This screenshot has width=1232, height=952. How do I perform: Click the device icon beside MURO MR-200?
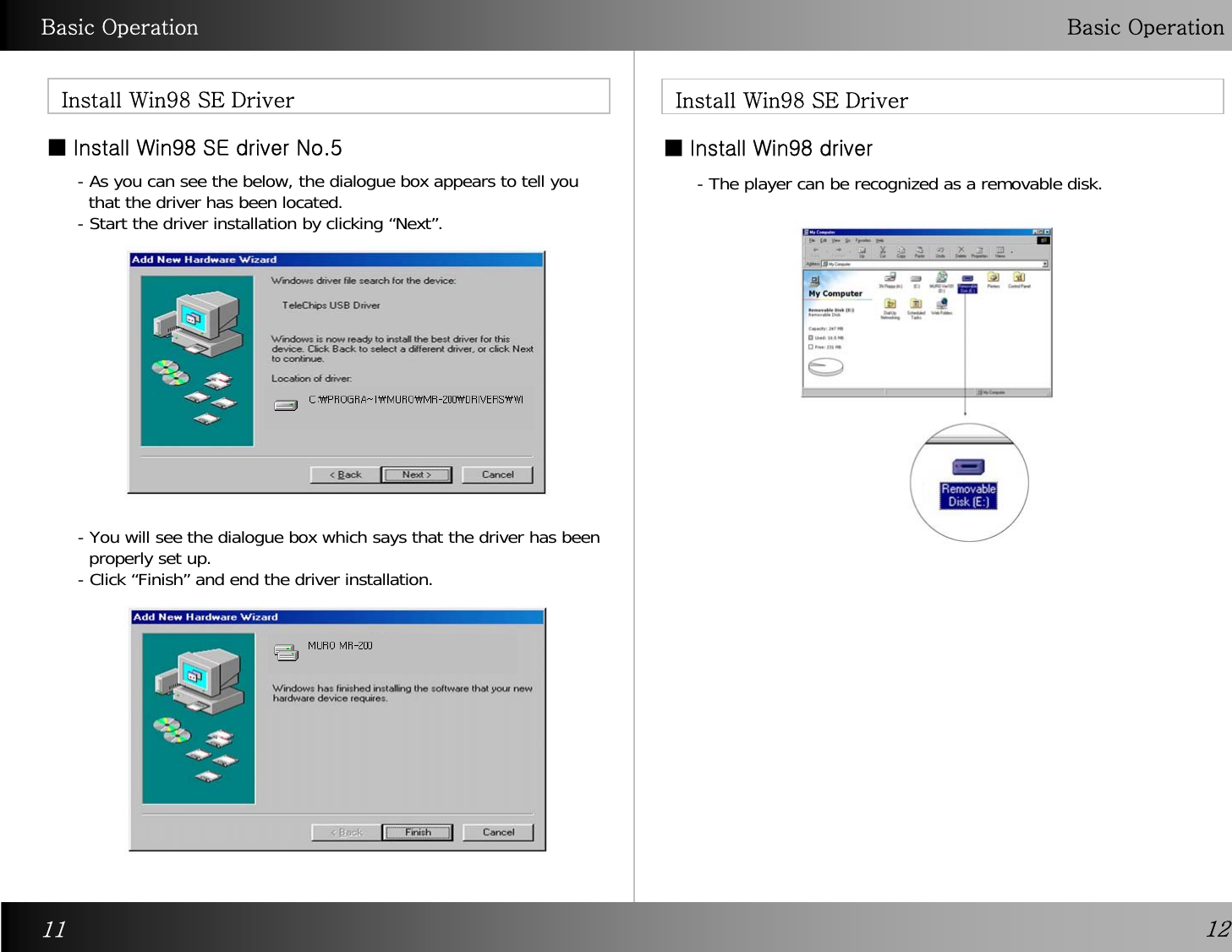(286, 652)
